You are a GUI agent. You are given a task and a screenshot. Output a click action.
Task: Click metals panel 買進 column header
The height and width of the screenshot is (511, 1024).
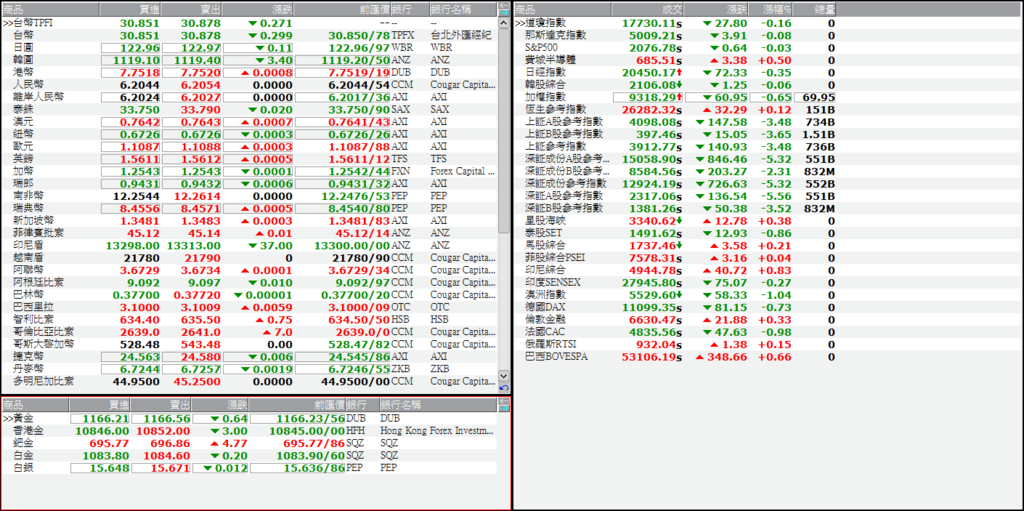click(99, 405)
